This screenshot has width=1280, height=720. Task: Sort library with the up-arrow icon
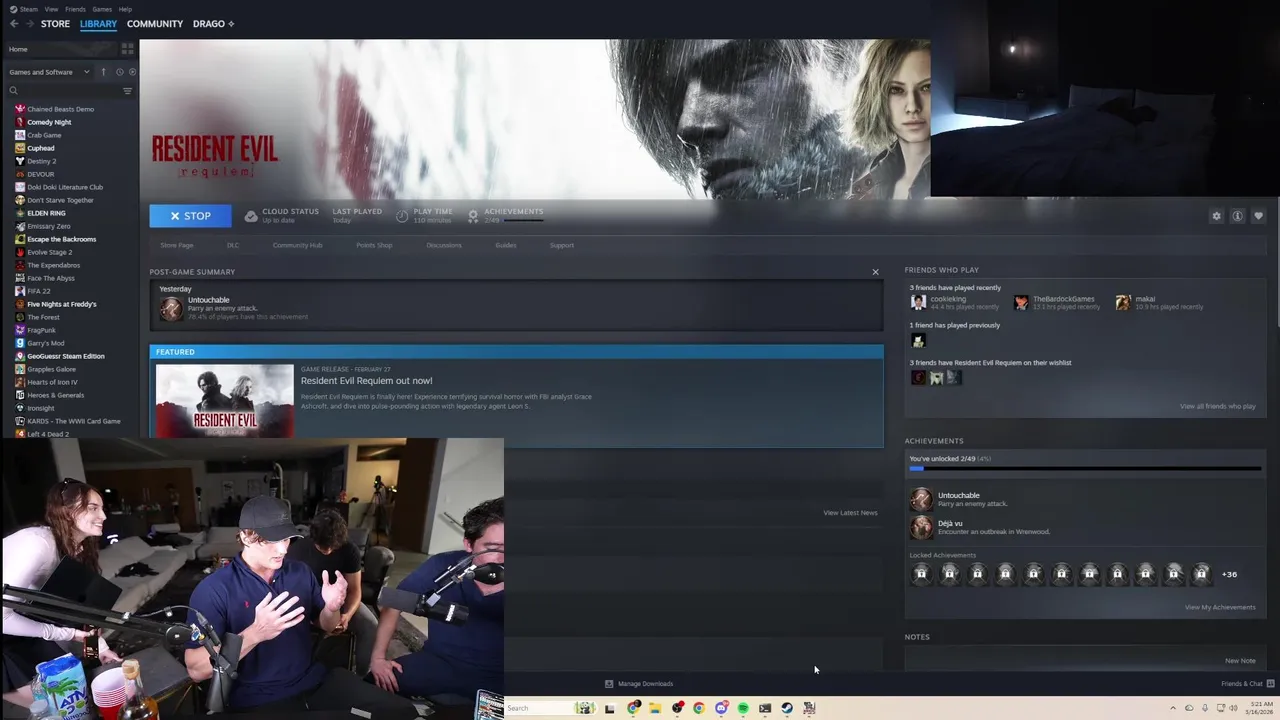point(103,72)
